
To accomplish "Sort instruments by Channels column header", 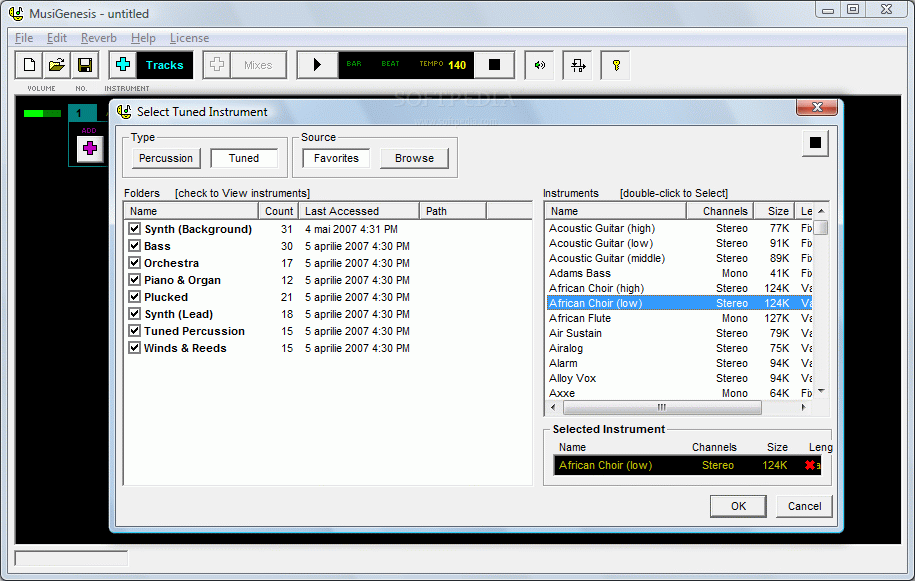I will (720, 211).
